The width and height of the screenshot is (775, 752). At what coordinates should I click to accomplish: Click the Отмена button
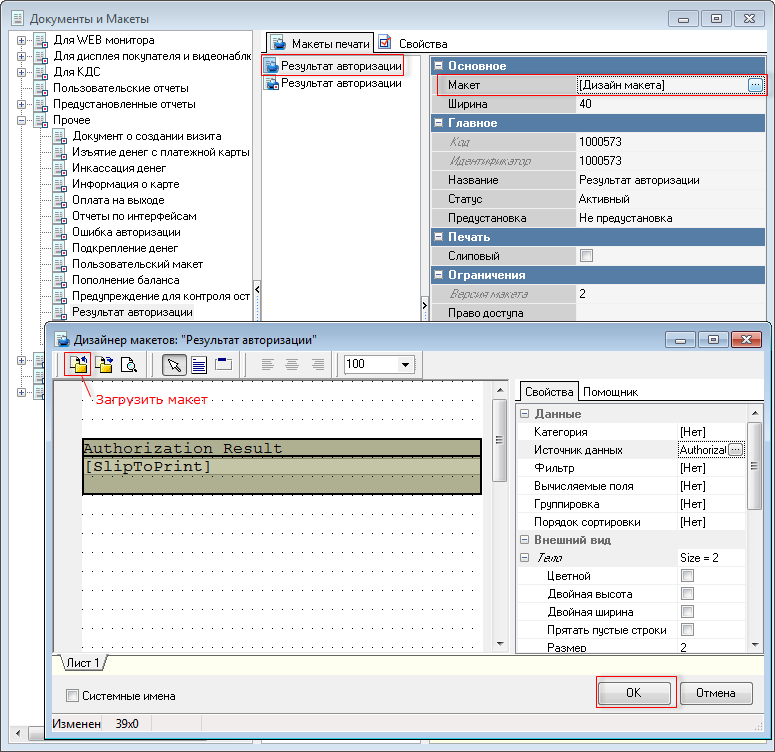pos(716,693)
